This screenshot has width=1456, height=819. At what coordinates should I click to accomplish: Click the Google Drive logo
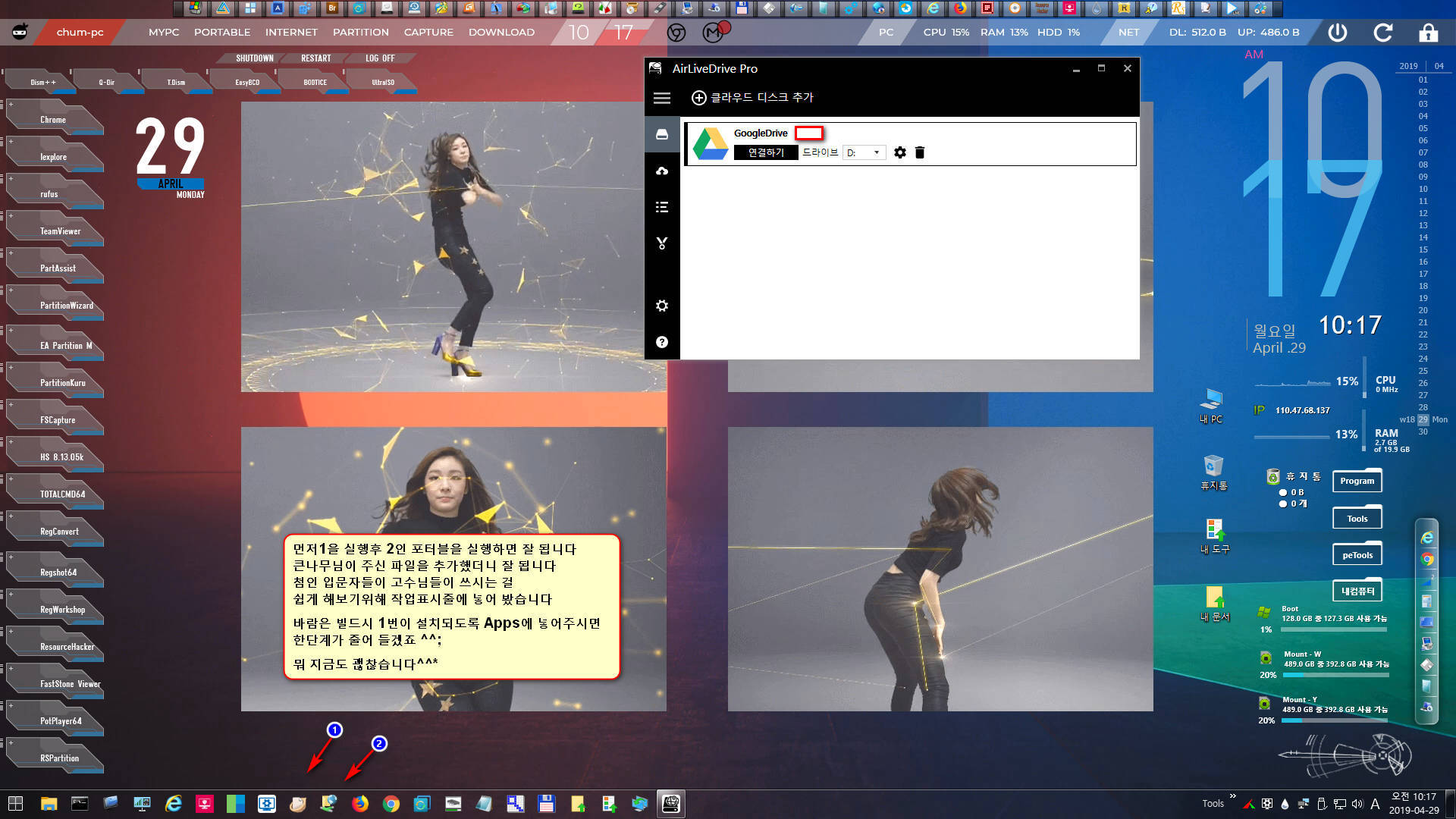click(711, 143)
